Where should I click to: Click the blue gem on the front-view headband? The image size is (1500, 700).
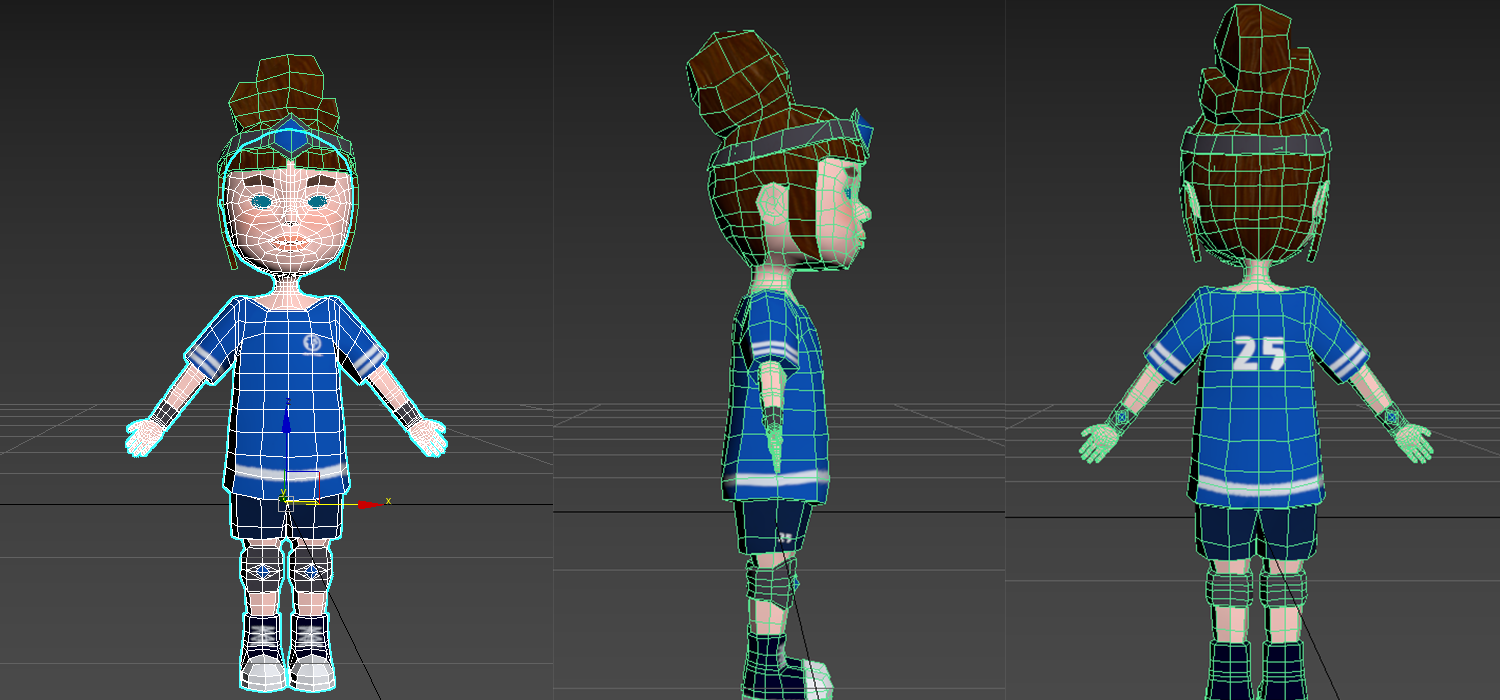tap(290, 138)
